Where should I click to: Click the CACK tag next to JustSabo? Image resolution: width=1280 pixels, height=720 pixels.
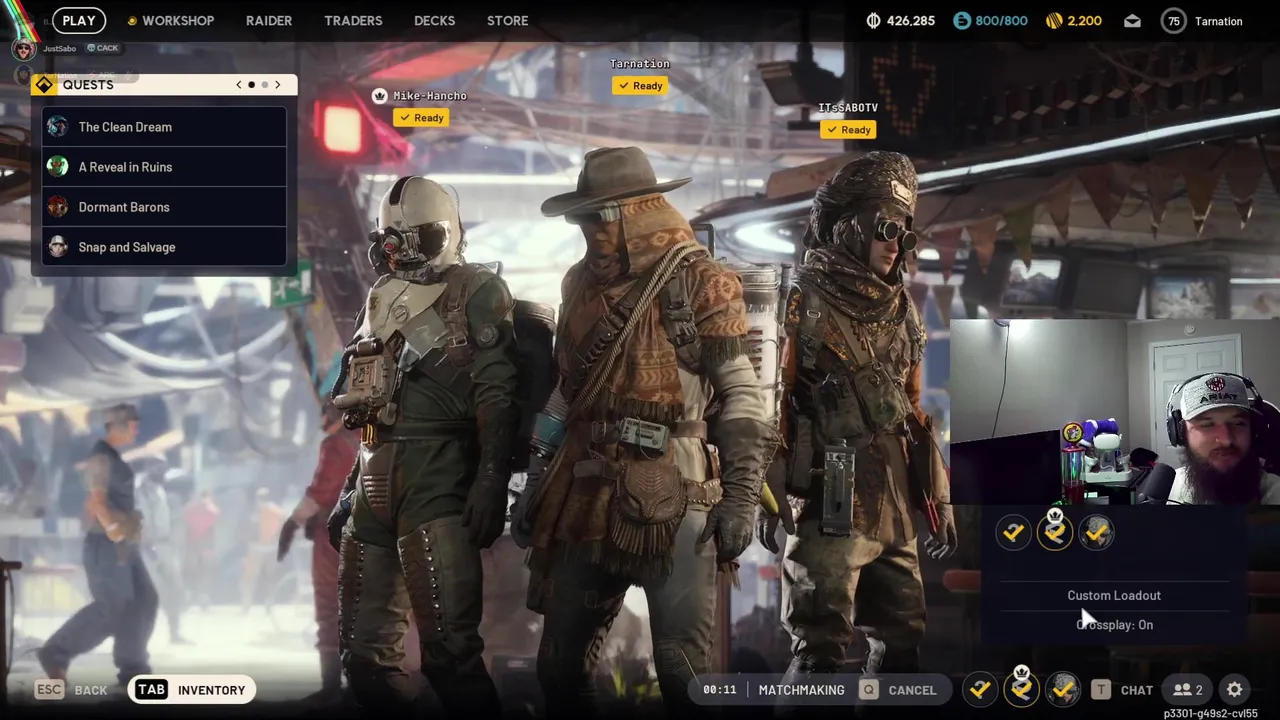[102, 48]
